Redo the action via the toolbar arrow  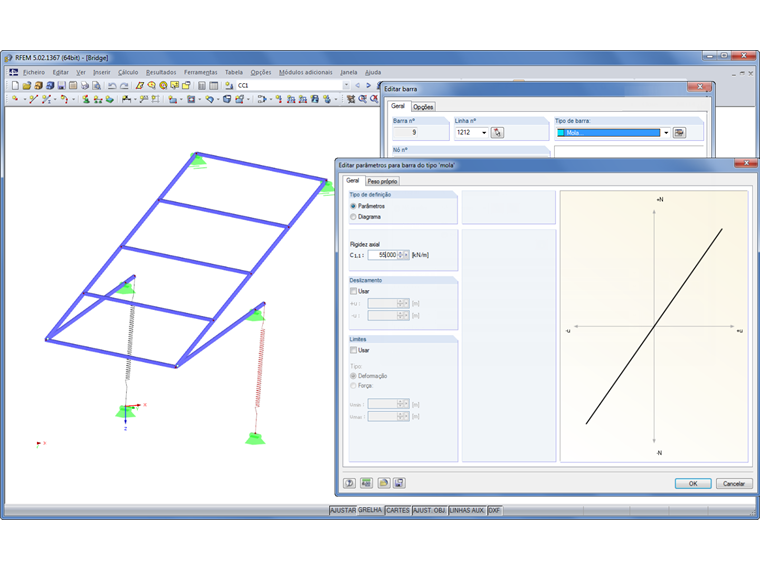(x=124, y=86)
